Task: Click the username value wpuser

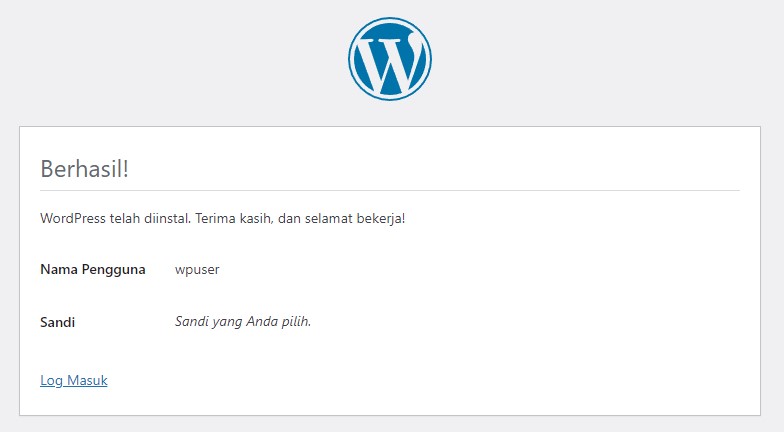Action: pyautogui.click(x=197, y=270)
